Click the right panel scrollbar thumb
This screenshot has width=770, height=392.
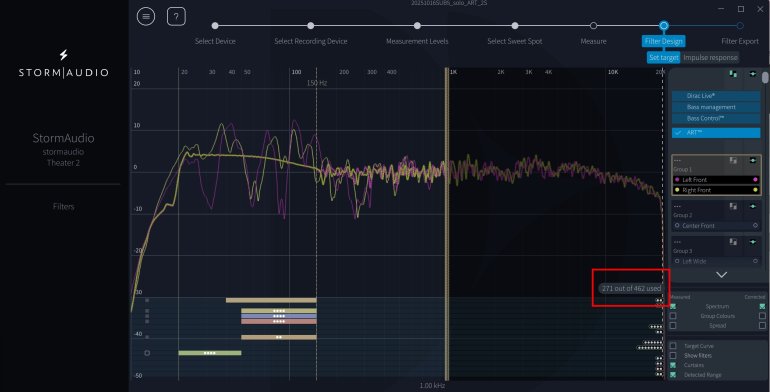(x=765, y=78)
